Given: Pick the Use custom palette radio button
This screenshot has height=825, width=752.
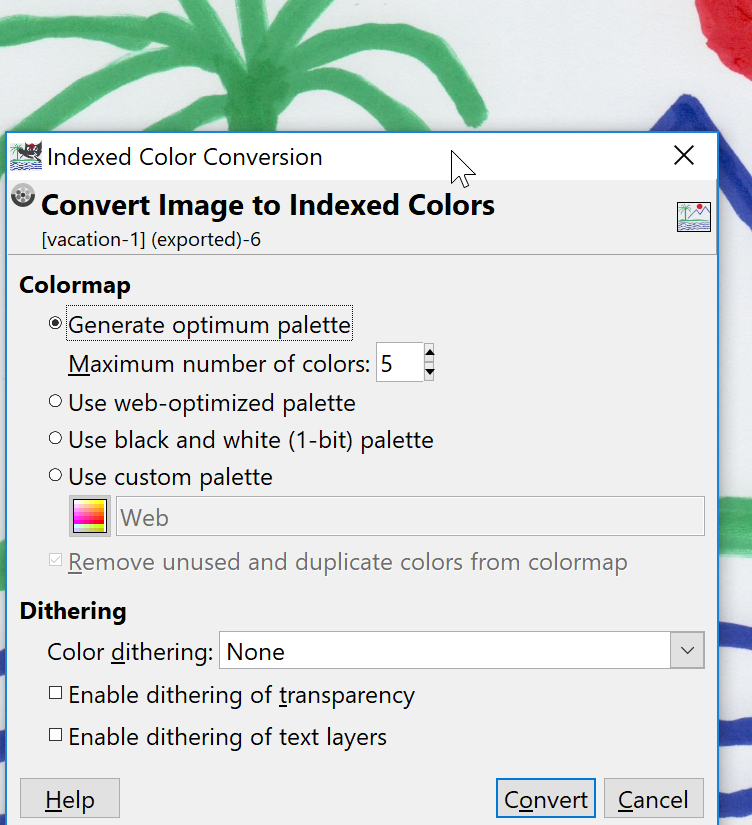Looking at the screenshot, I should click(56, 476).
